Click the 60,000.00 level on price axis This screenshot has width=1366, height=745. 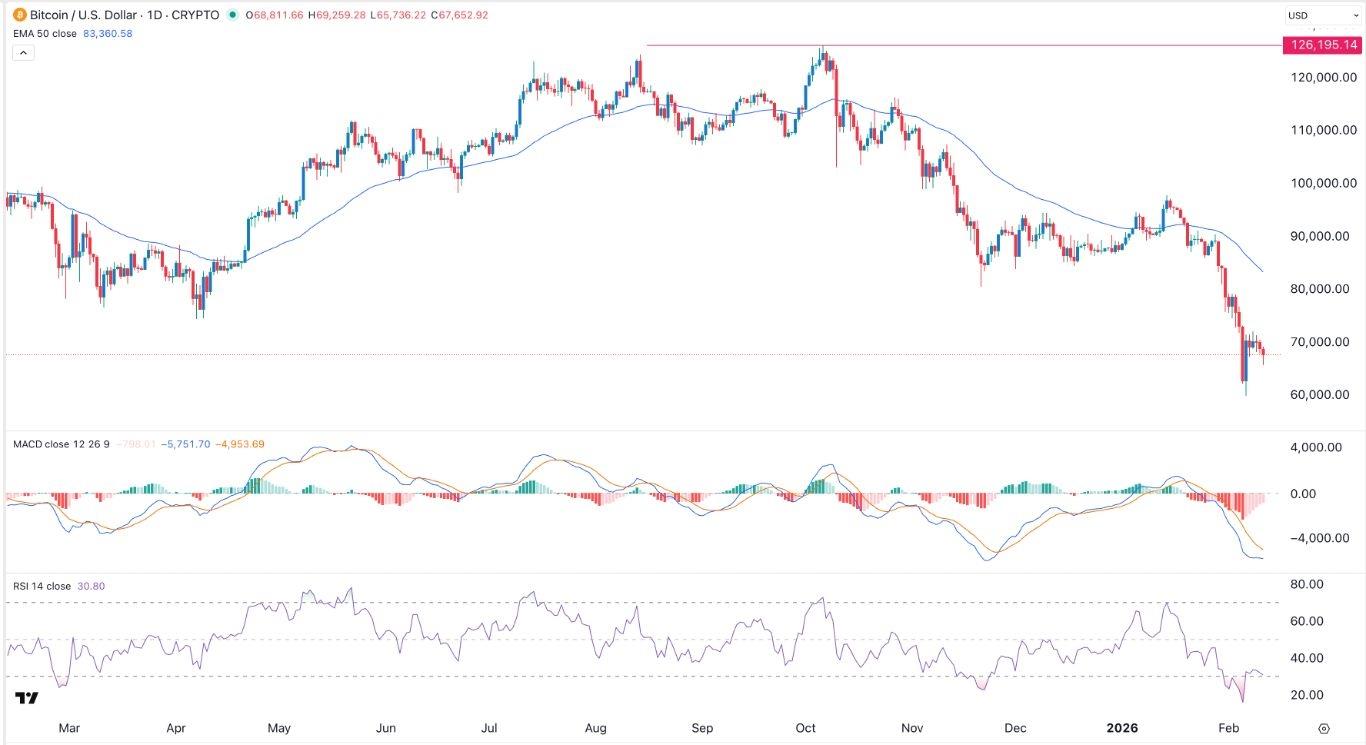pos(1324,394)
